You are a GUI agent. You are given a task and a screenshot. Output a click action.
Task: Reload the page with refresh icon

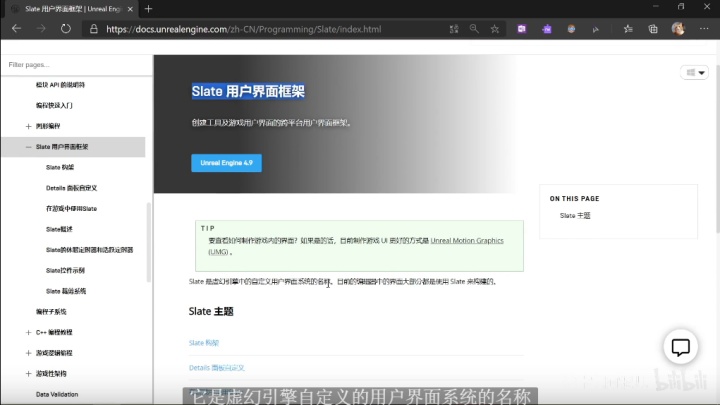point(66,29)
